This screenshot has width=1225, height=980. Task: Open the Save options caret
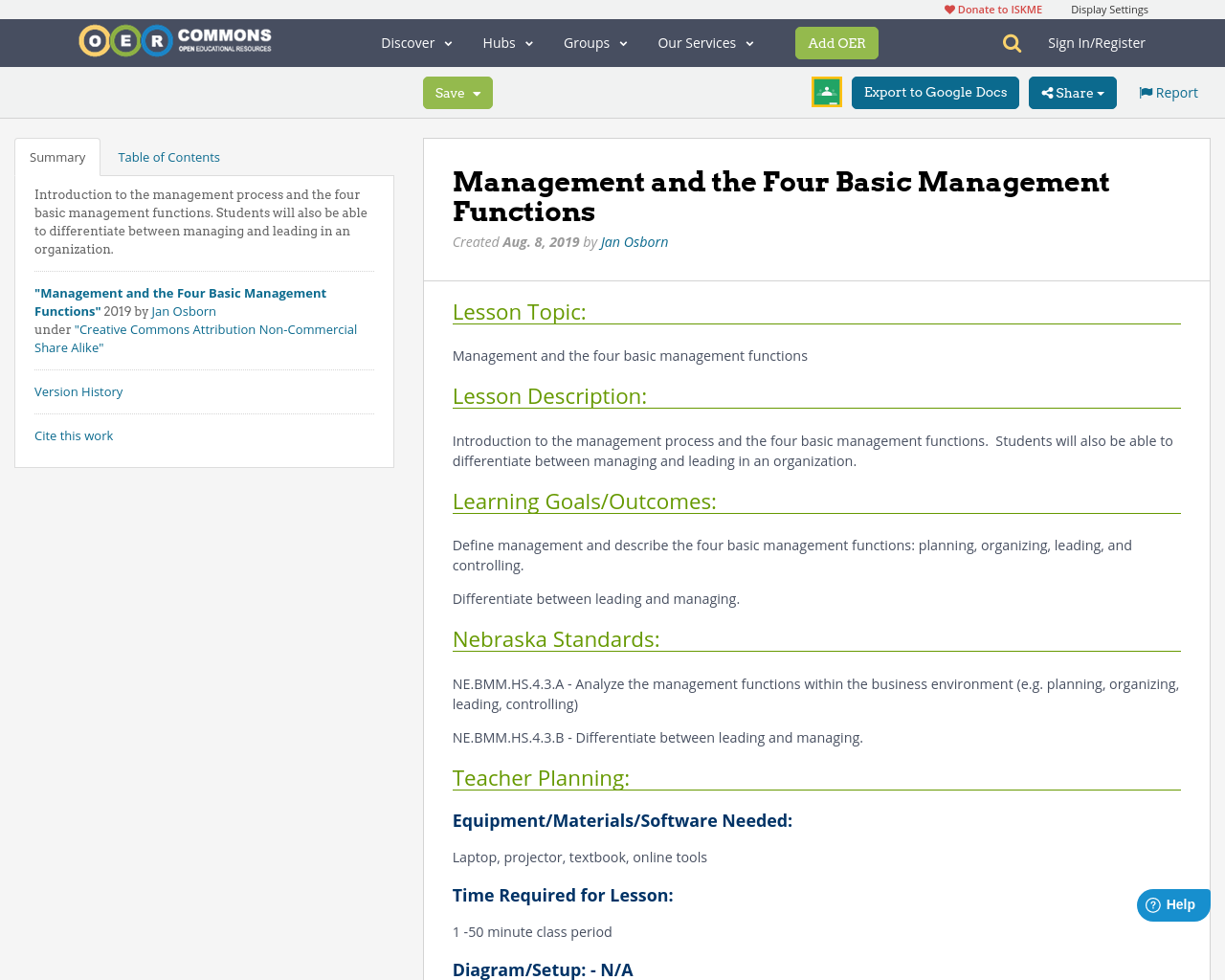pos(475,92)
